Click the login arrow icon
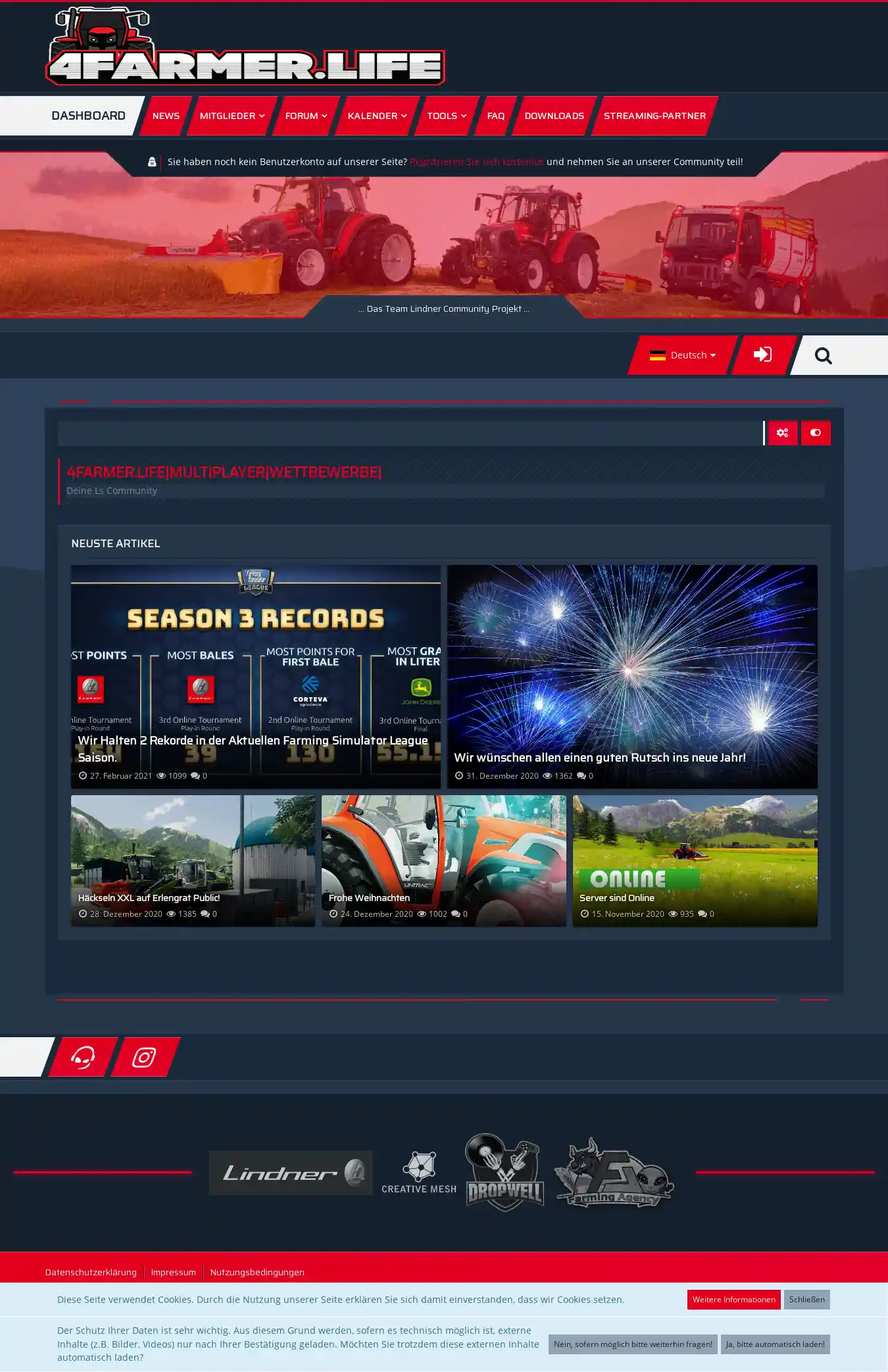This screenshot has width=888, height=1372. pyautogui.click(x=762, y=355)
